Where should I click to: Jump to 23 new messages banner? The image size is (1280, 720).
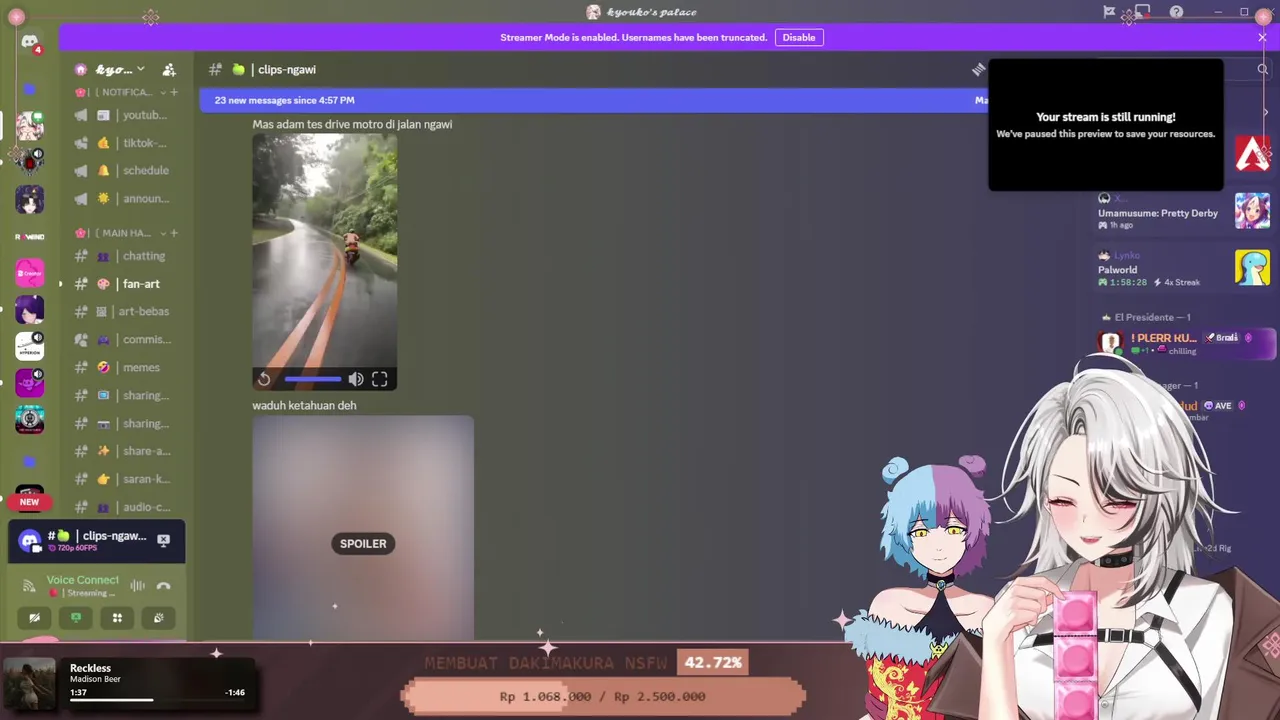(x=595, y=100)
